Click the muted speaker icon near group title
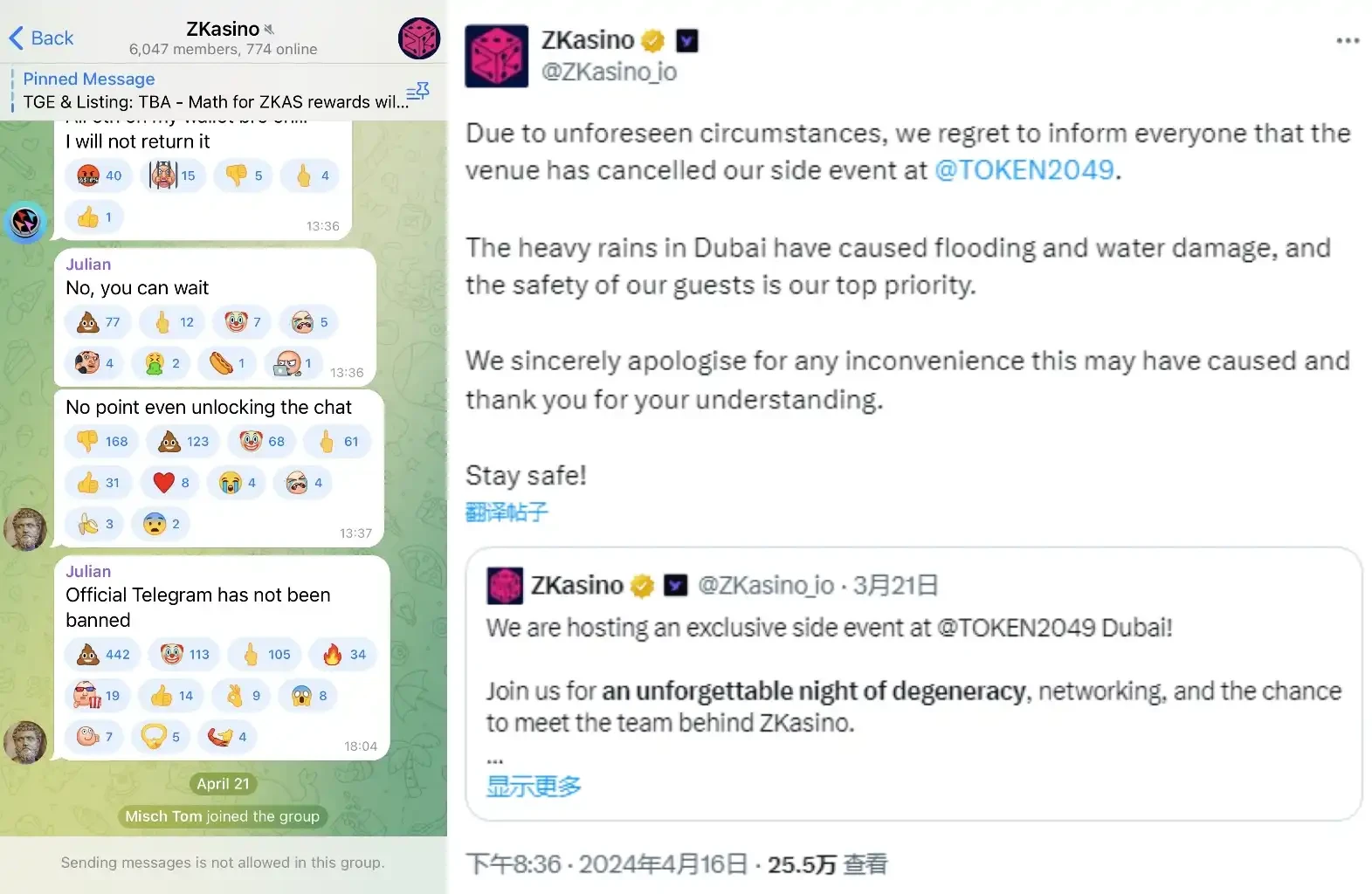 point(269,30)
